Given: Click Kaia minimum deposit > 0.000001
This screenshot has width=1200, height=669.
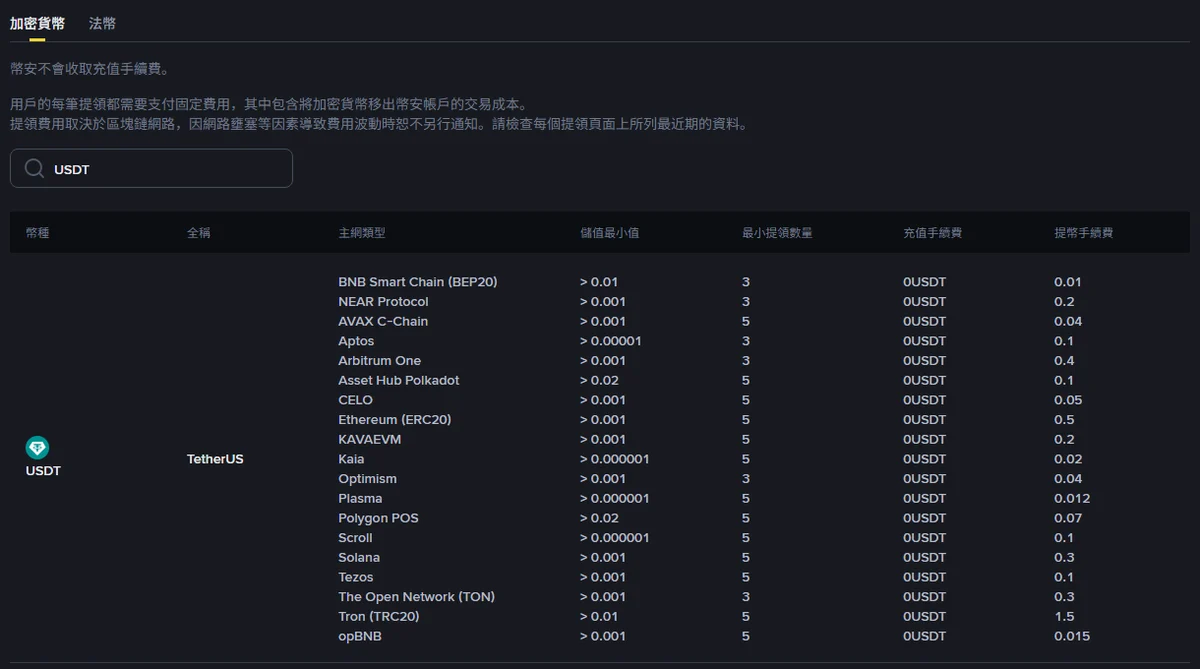Looking at the screenshot, I should point(615,459).
